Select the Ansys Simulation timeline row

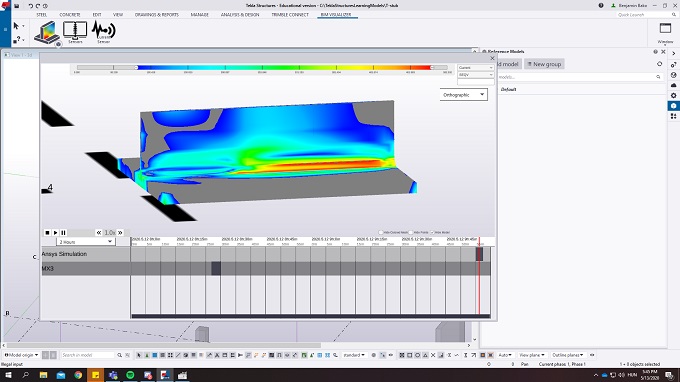(266, 254)
